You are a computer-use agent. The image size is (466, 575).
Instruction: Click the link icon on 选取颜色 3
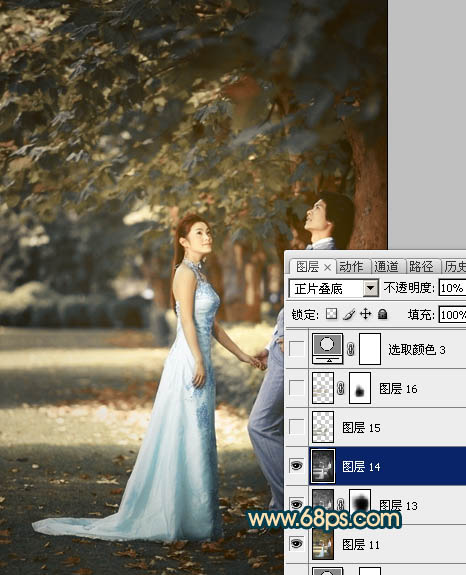coord(351,349)
